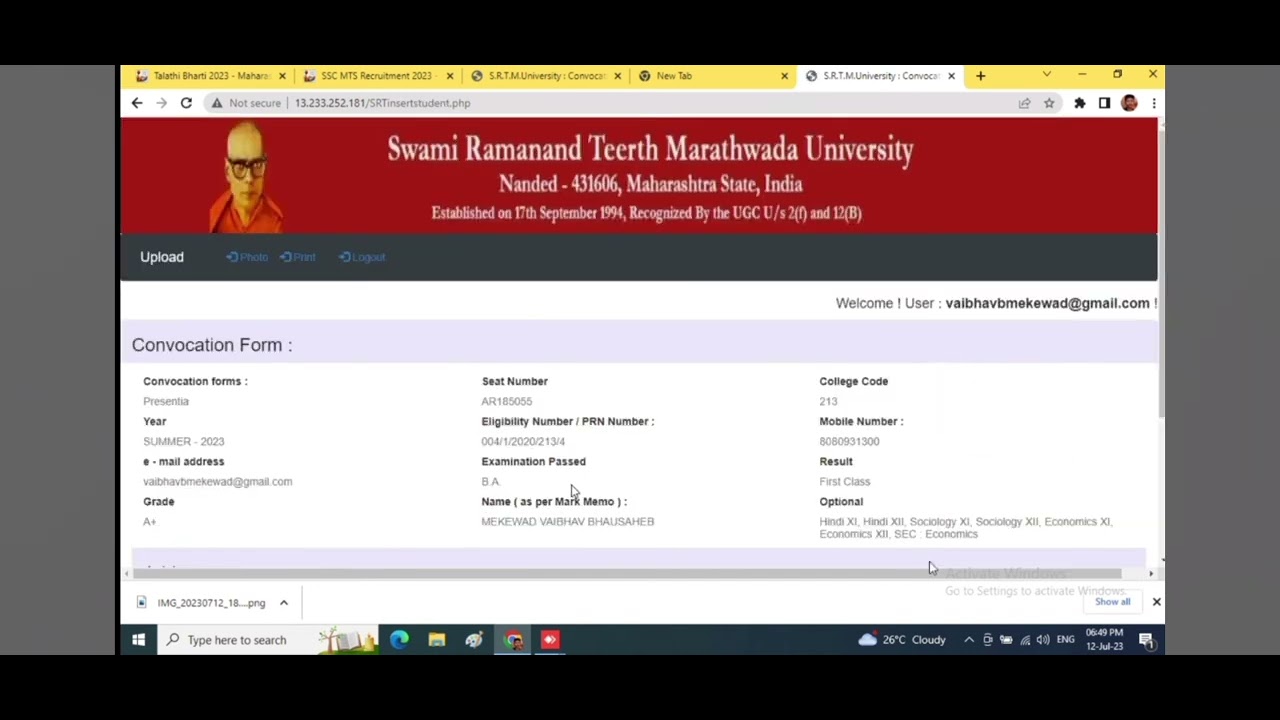Open the Extensions puzzle icon
This screenshot has height=720, width=1280.
tap(1080, 103)
